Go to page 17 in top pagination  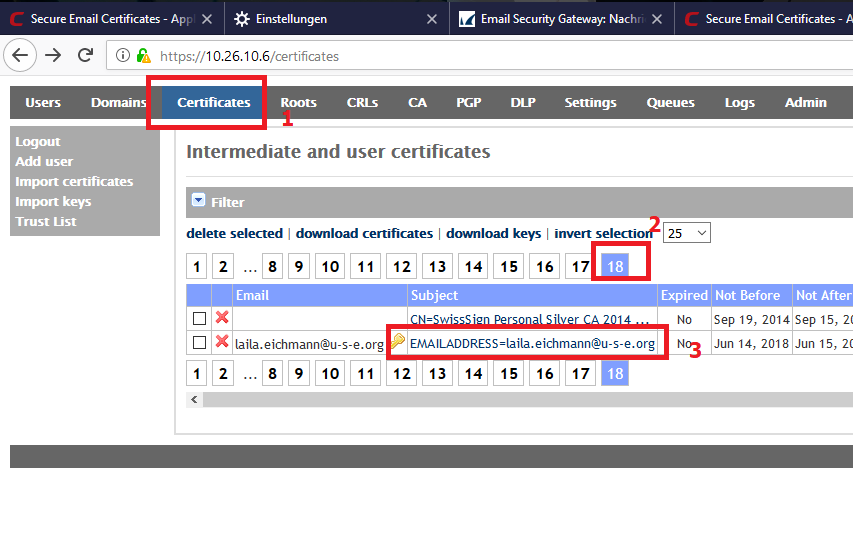(x=579, y=266)
